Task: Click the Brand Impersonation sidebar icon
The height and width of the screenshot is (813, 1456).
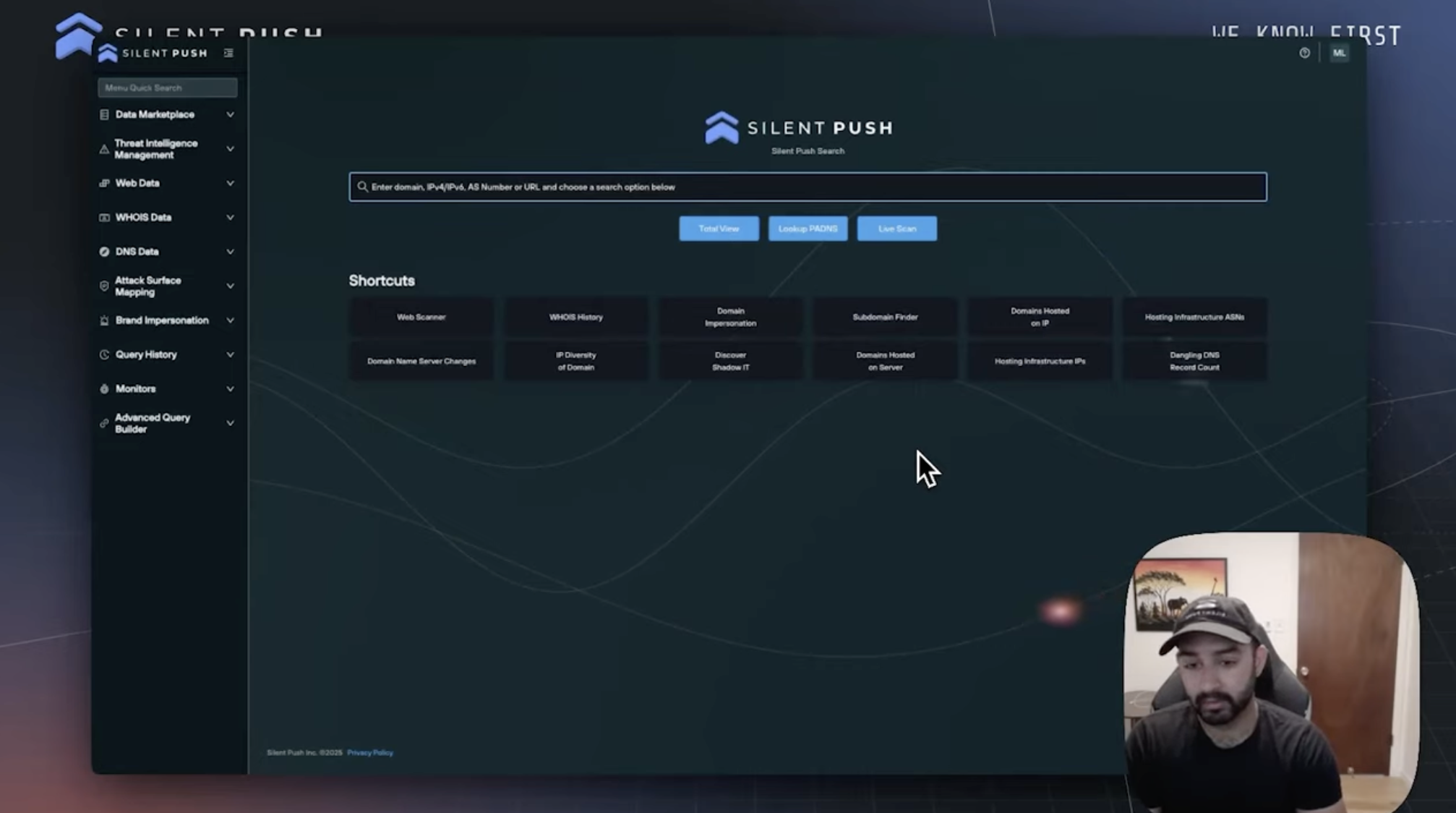Action: pyautogui.click(x=104, y=320)
